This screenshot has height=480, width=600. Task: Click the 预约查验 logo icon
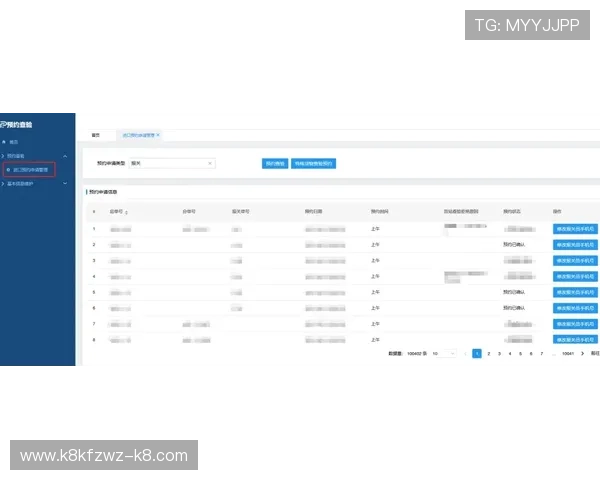click(x=4, y=125)
